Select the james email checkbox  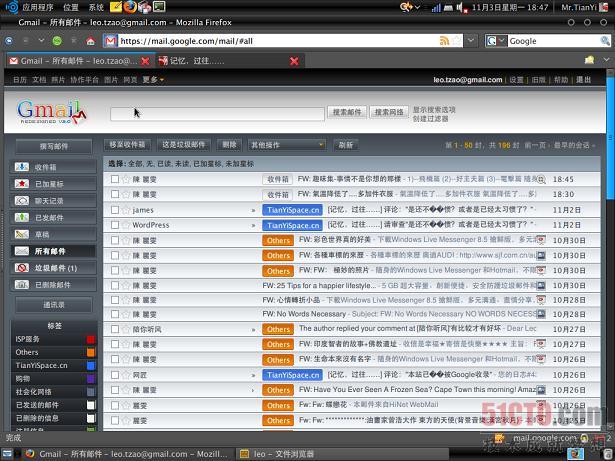coord(115,210)
